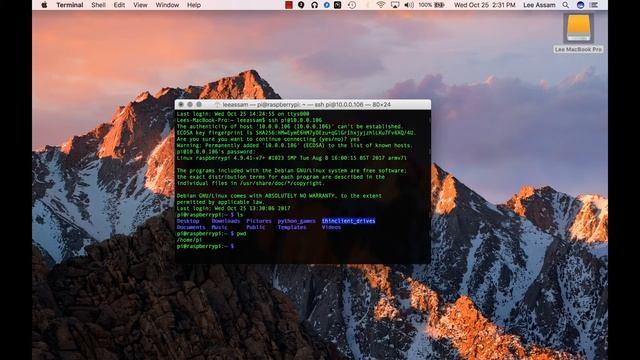Open Spotlight search magnifier
640x360 pixels.
point(565,5)
